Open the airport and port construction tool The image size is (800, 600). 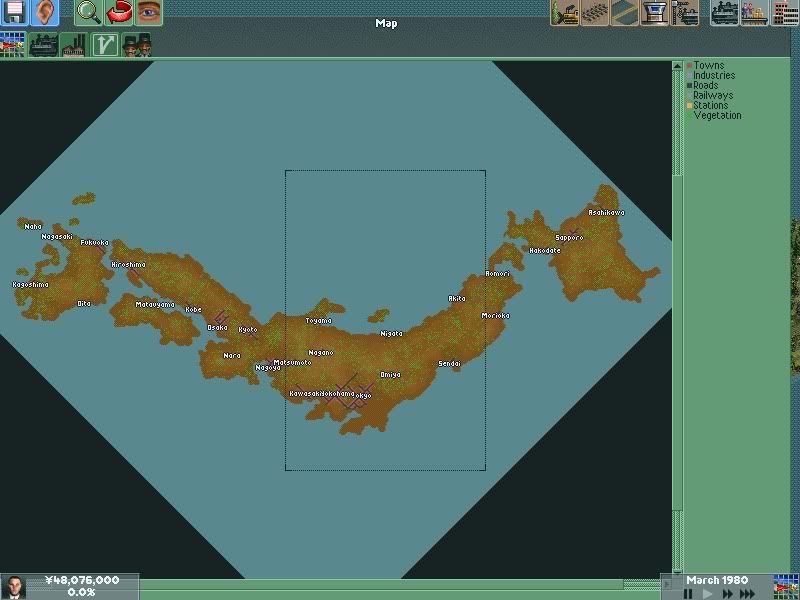coord(654,12)
